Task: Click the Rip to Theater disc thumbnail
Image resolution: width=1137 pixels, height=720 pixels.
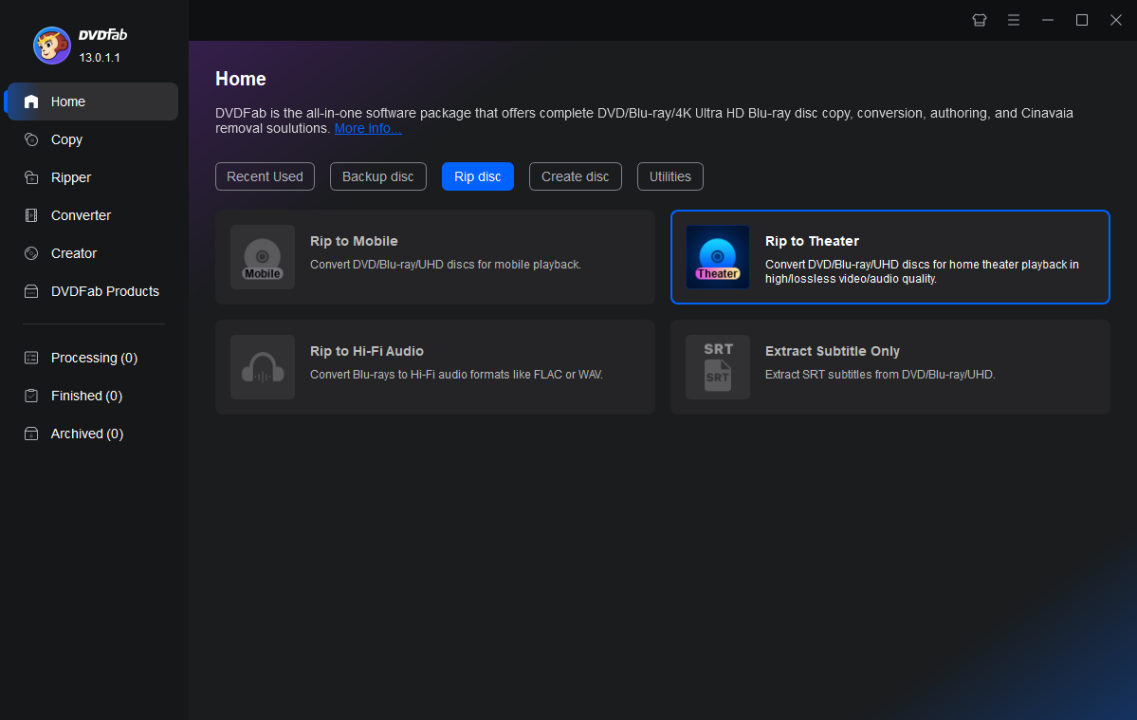Action: [717, 257]
